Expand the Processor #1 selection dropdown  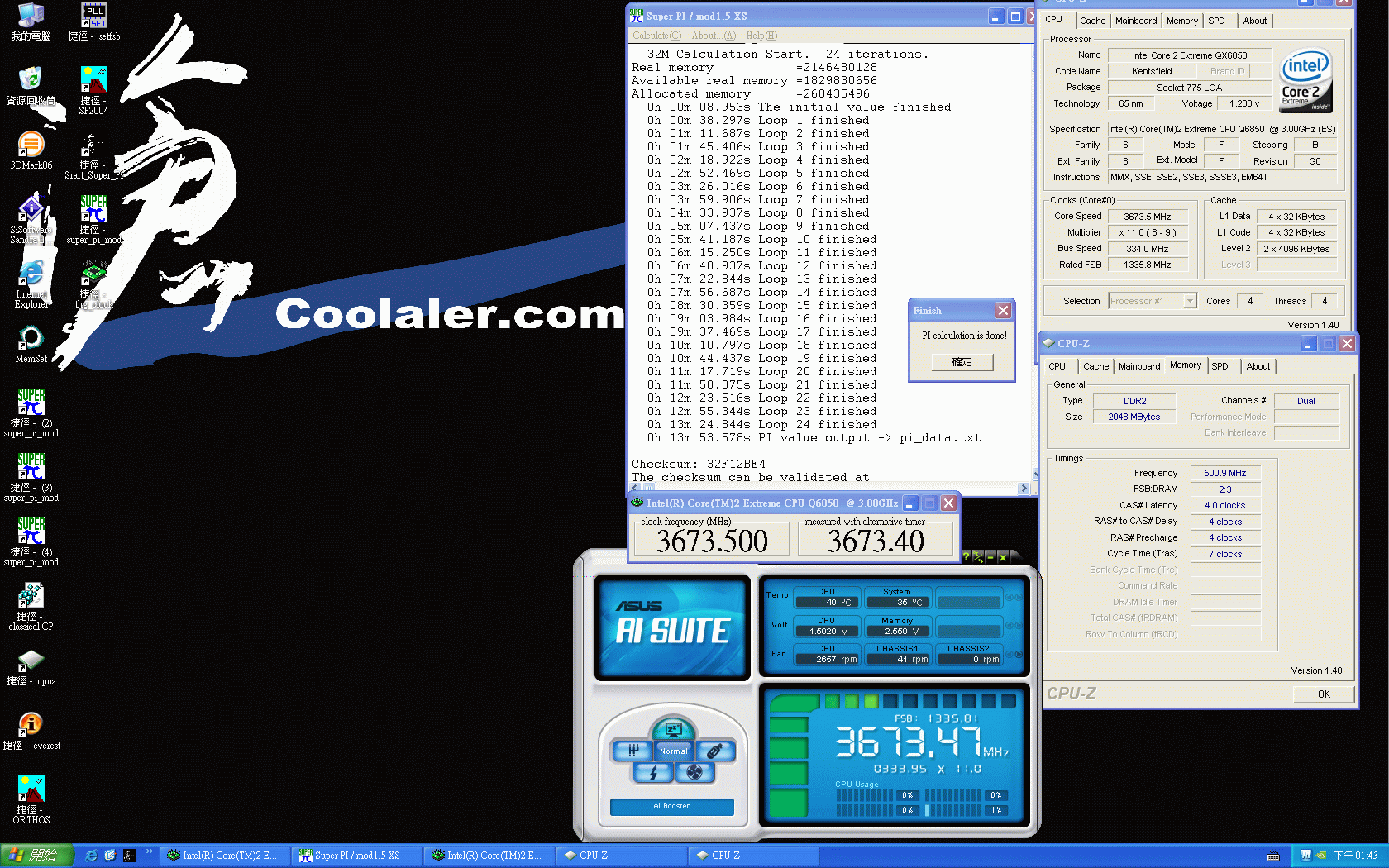1190,301
